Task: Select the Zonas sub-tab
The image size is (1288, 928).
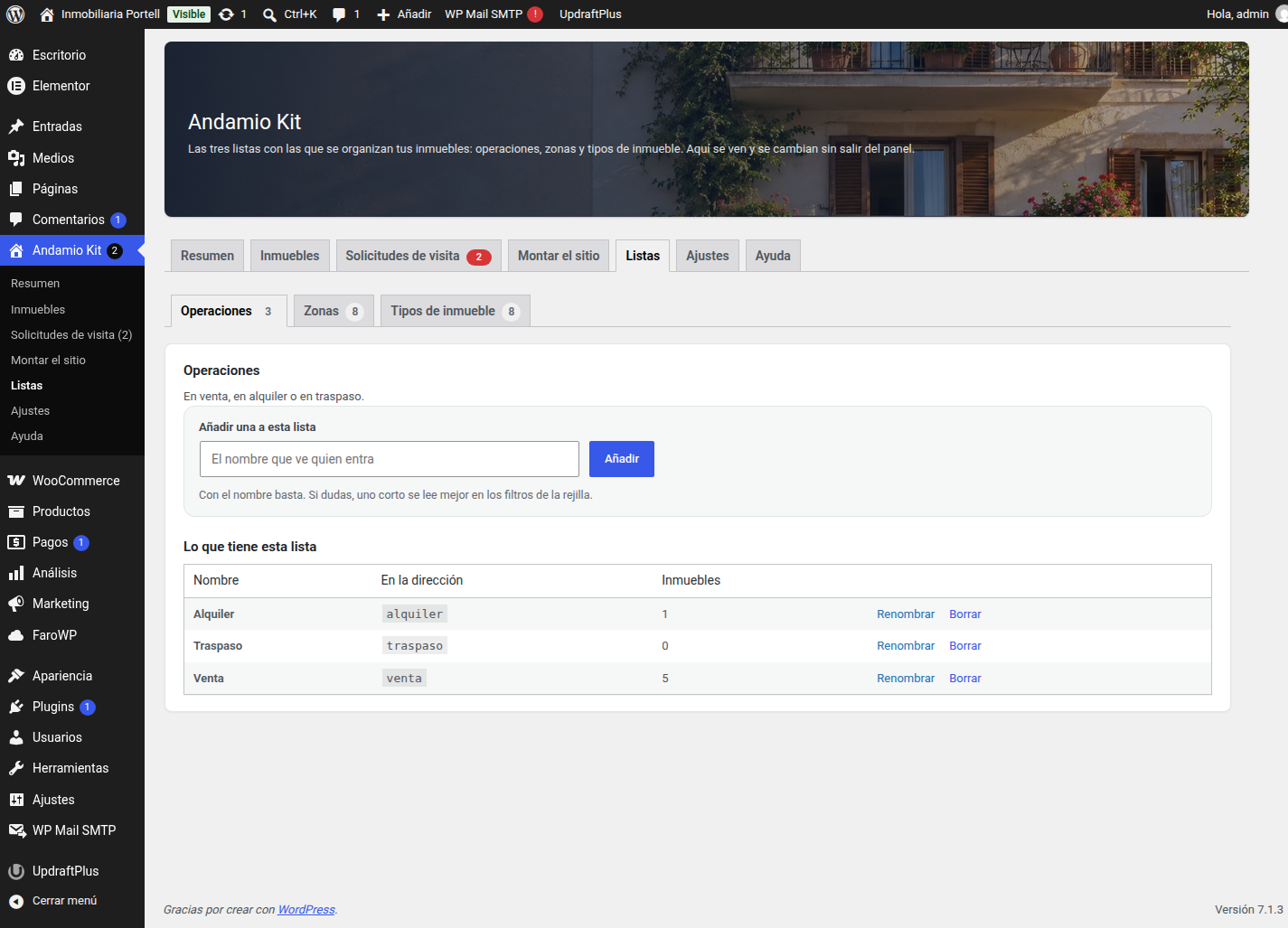Action: tap(334, 311)
